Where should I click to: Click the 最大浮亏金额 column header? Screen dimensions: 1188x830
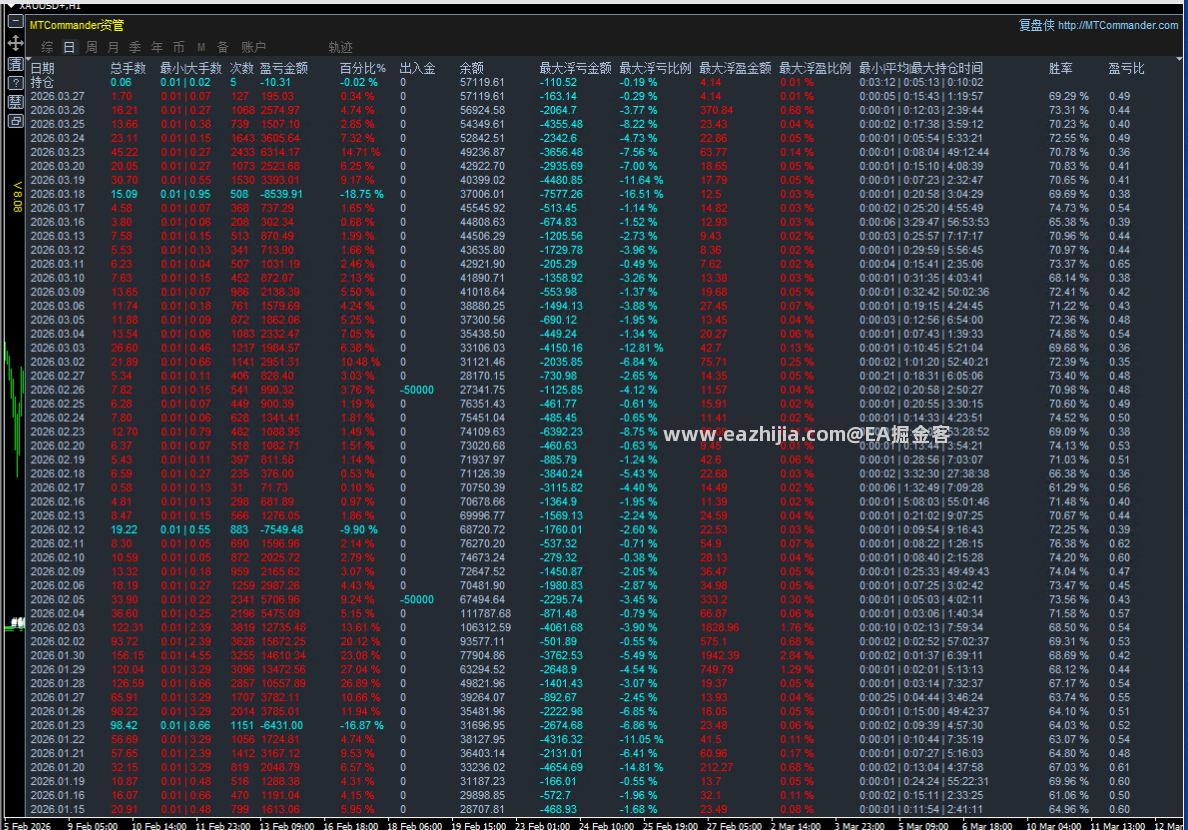coord(575,68)
